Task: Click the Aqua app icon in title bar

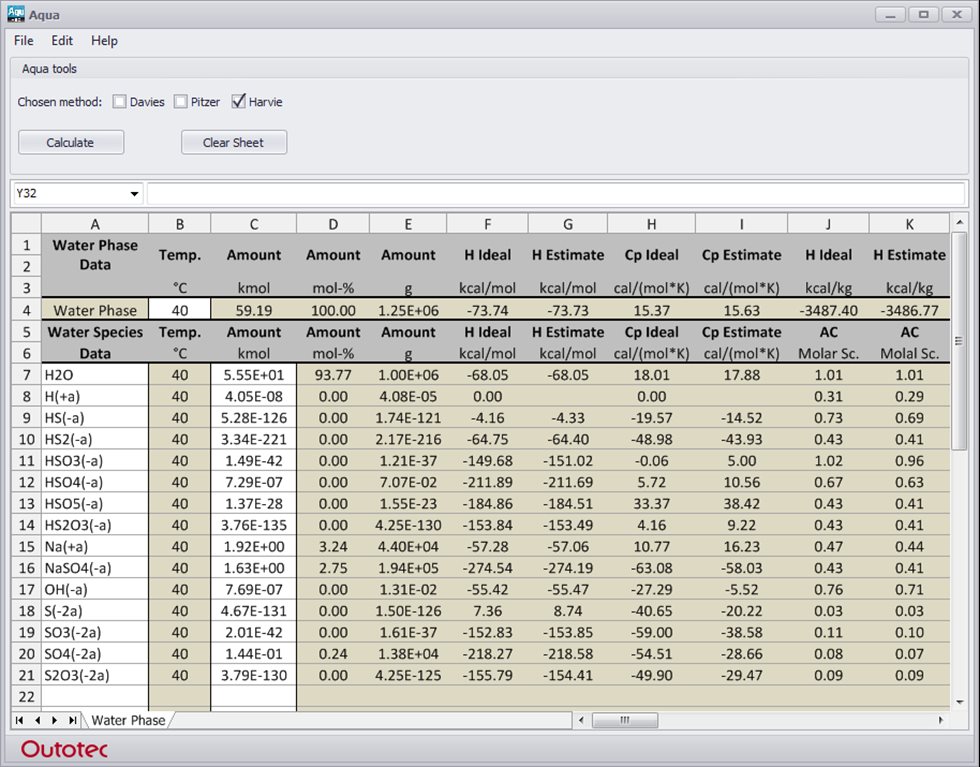Action: click(16, 15)
